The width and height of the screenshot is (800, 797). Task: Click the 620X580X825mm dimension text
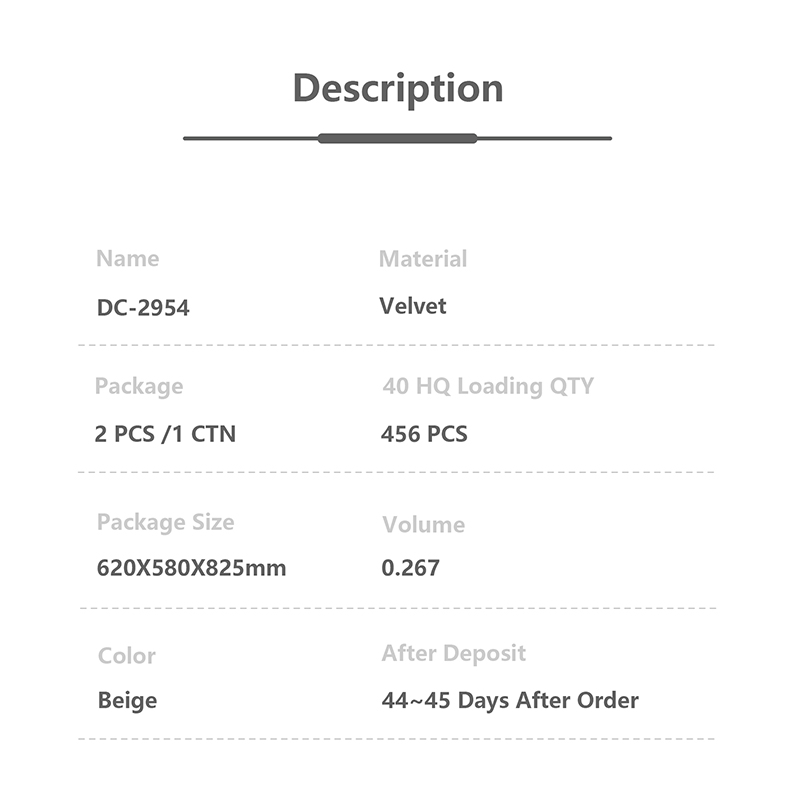pos(191,568)
